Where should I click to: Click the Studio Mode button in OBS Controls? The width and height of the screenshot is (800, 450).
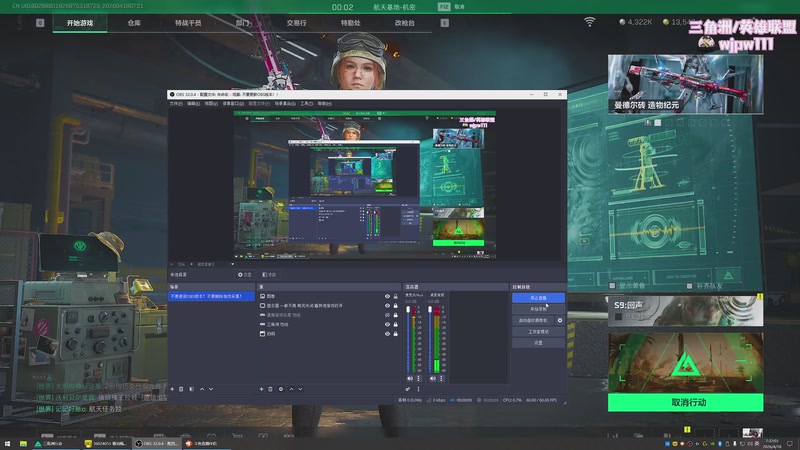[538, 332]
